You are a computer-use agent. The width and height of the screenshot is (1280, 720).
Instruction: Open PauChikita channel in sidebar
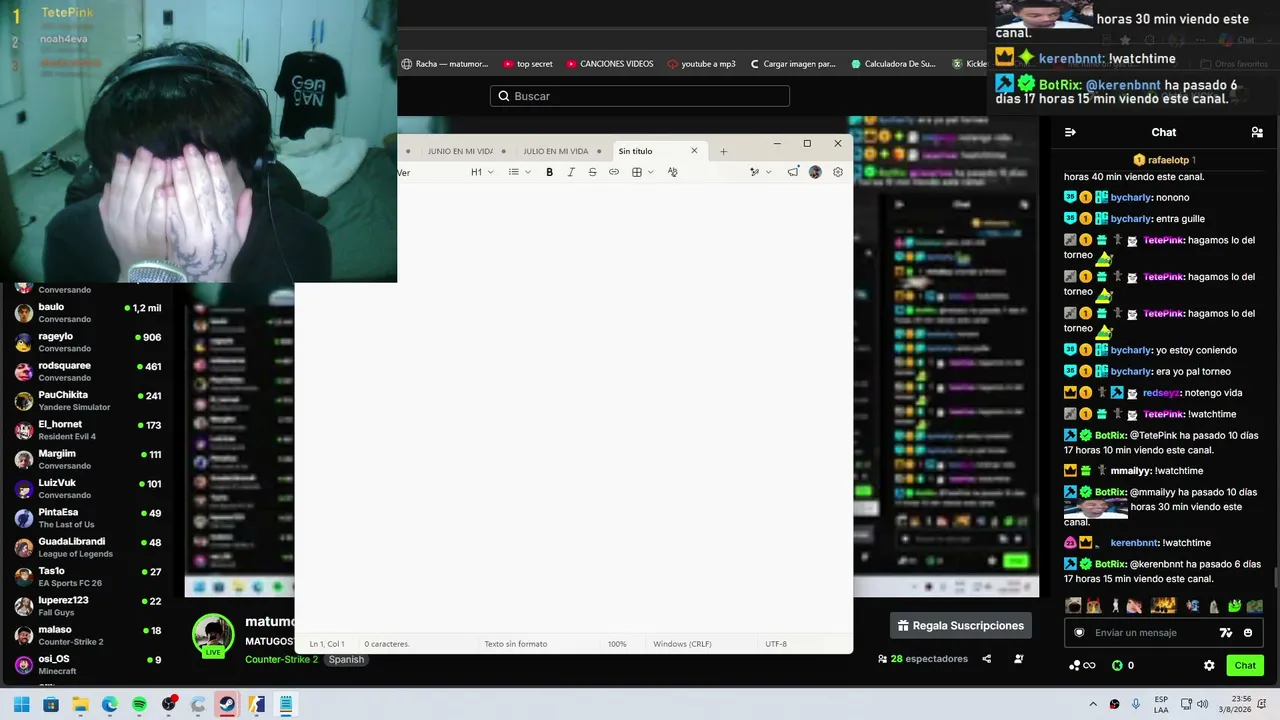87,401
